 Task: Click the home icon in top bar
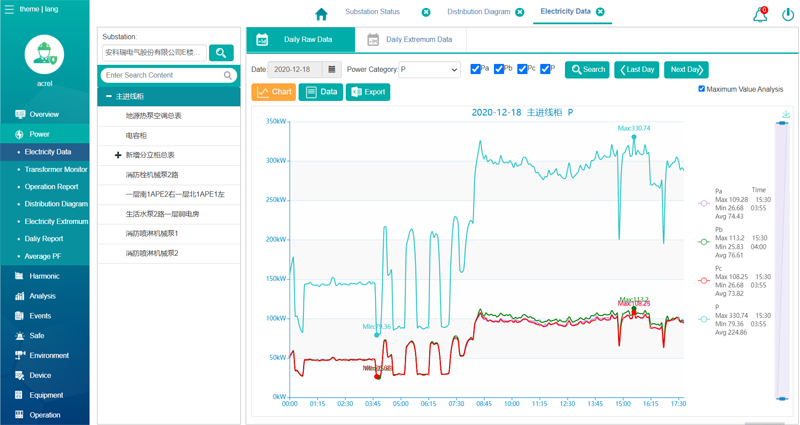click(x=321, y=13)
